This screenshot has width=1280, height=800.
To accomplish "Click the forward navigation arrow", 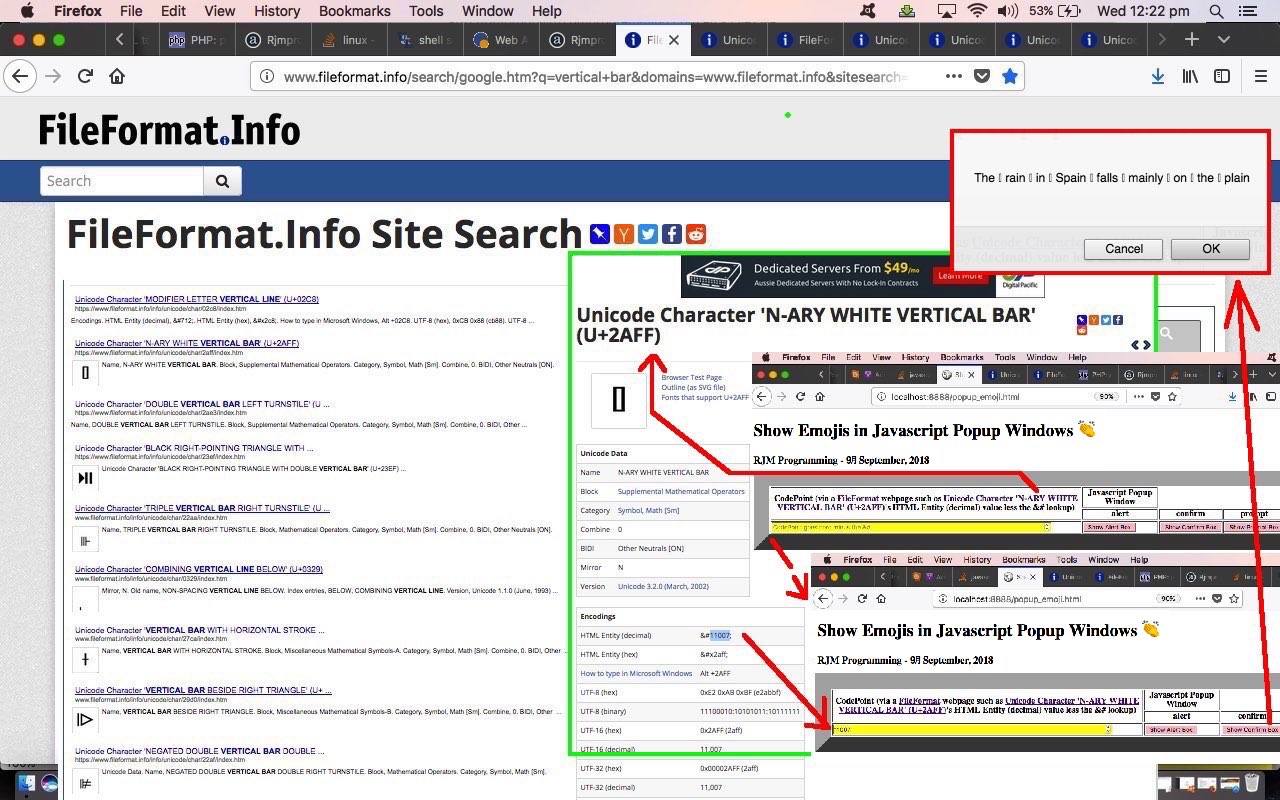I will coord(53,76).
